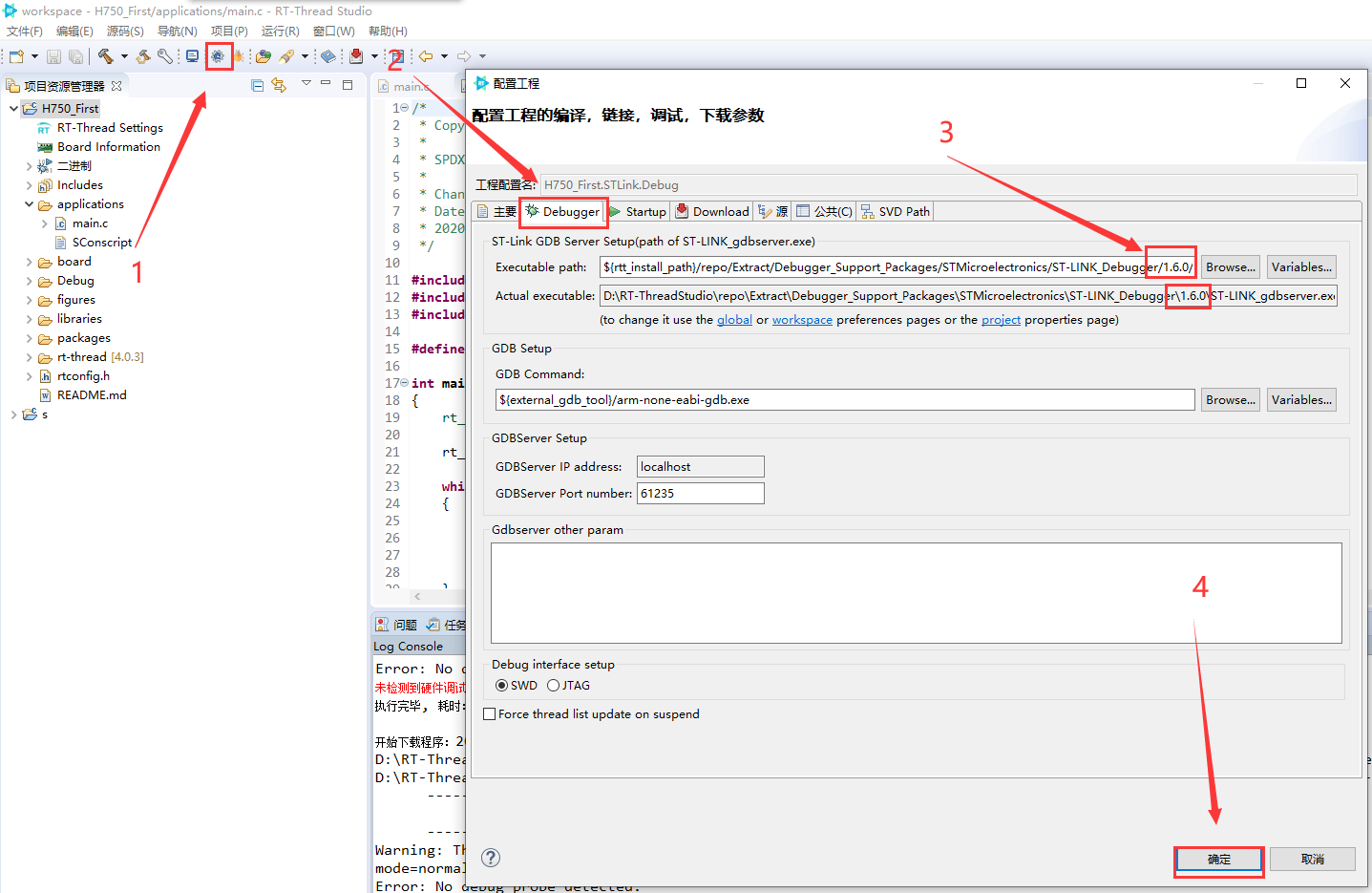The width and height of the screenshot is (1372, 893).
Task: Click the Save toolbar icon
Action: tap(53, 56)
